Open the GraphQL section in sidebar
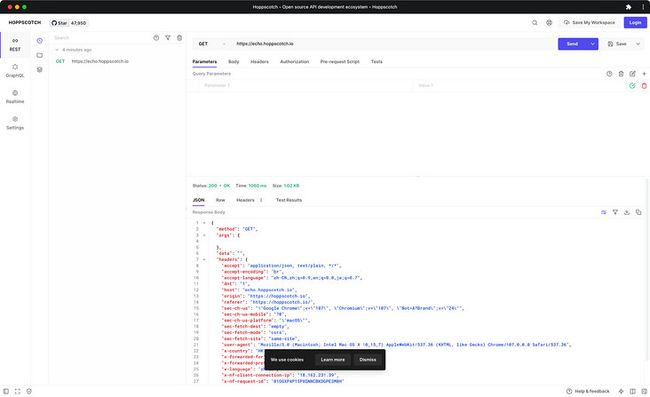Image resolution: width=650 pixels, height=397 pixels. click(x=15, y=70)
